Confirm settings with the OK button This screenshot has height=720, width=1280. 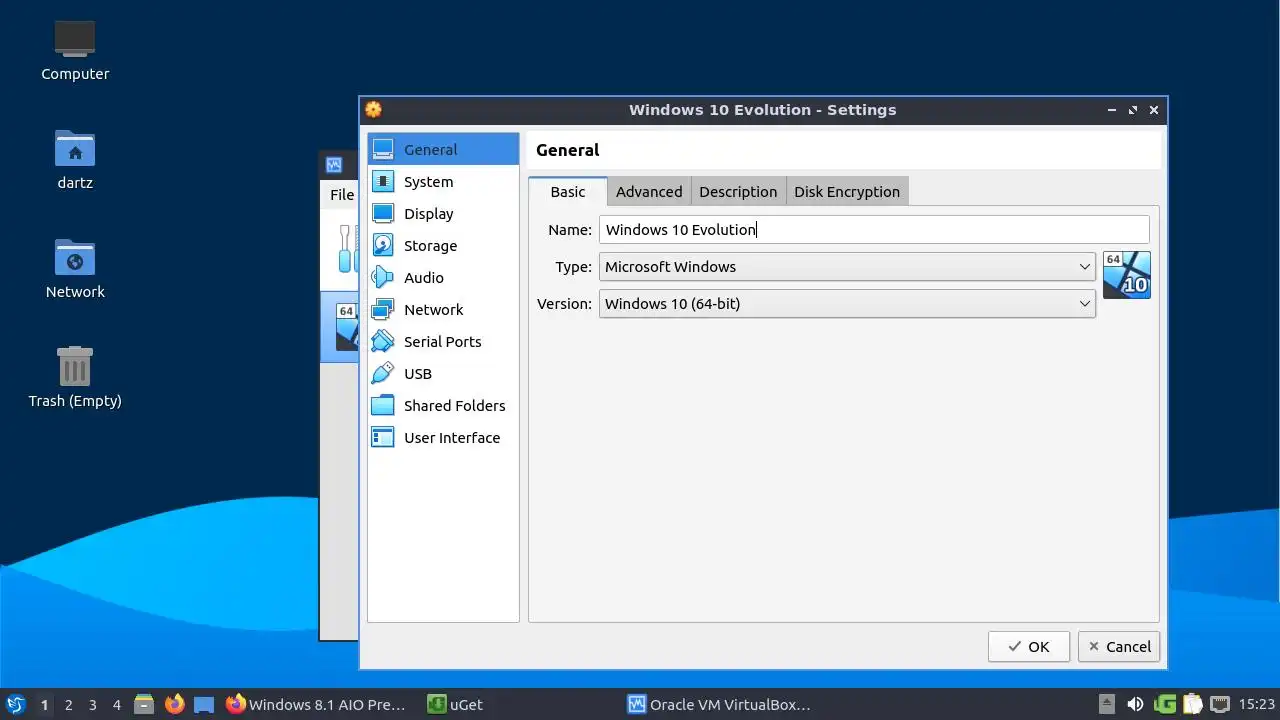point(1028,646)
